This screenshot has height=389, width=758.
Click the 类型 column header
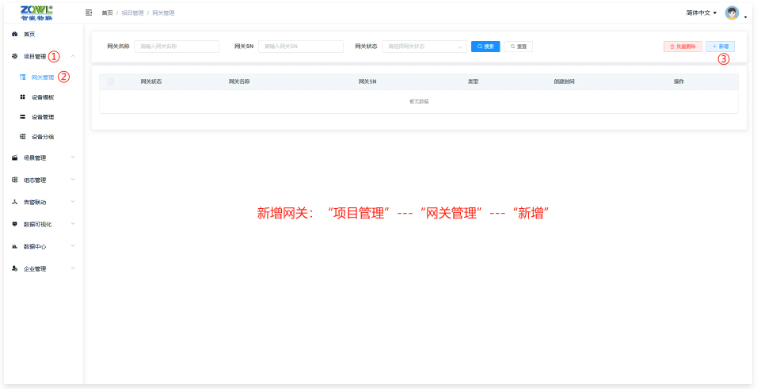coord(472,82)
